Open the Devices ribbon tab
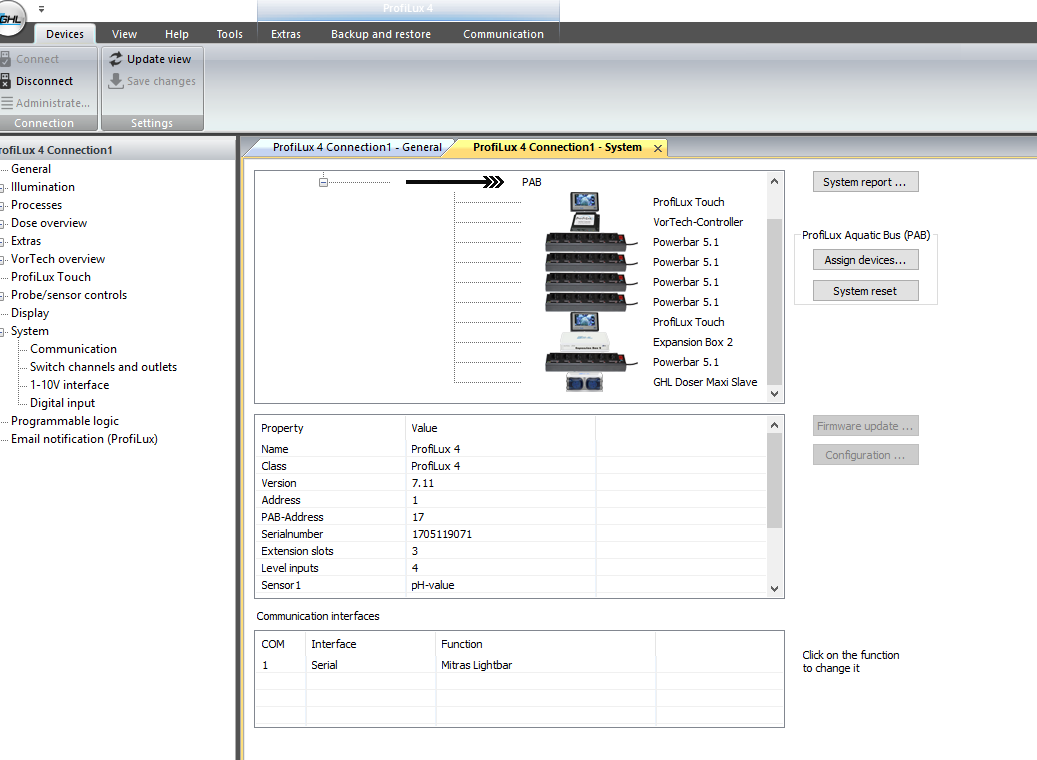 (x=65, y=34)
